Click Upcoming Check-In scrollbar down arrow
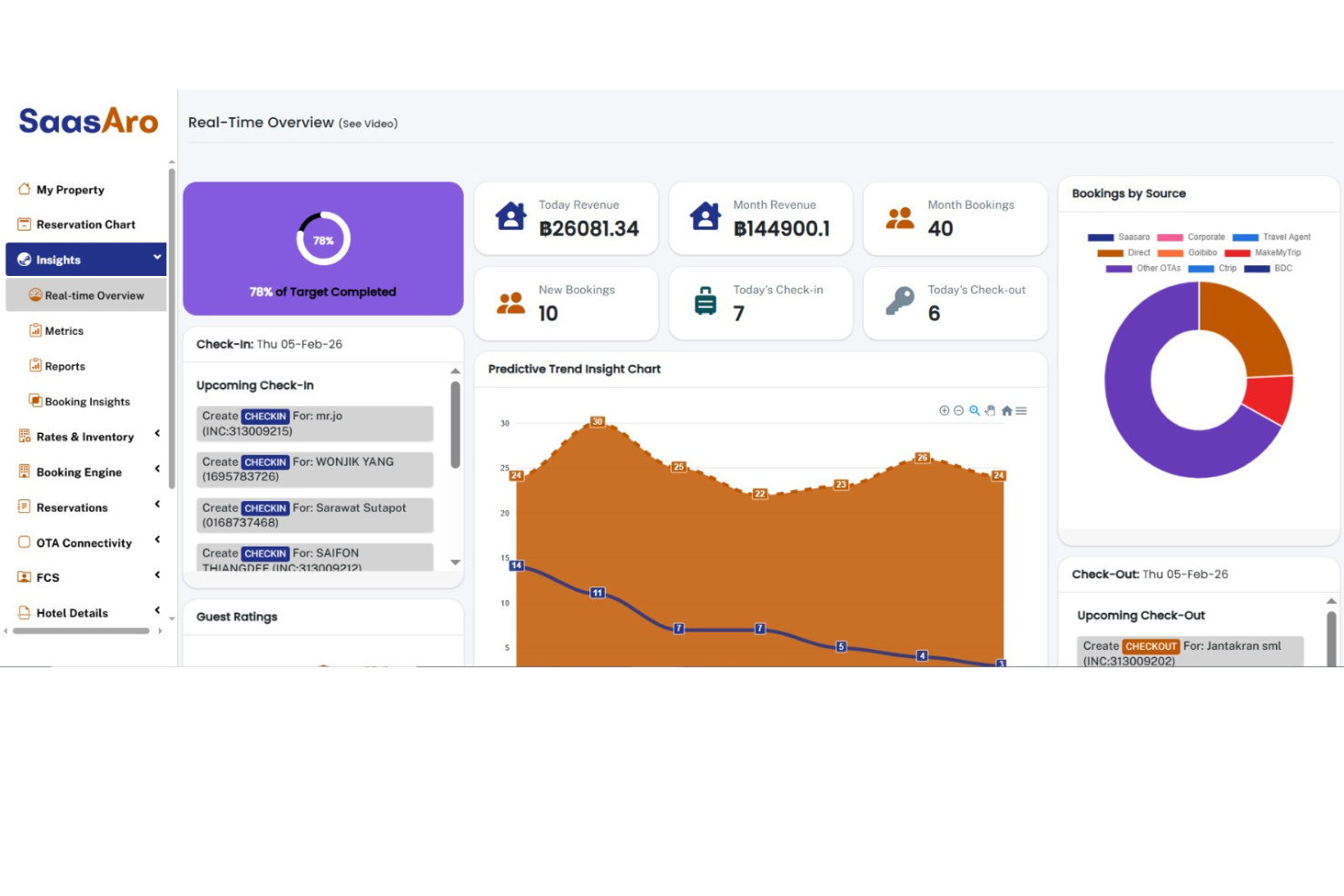 [455, 563]
